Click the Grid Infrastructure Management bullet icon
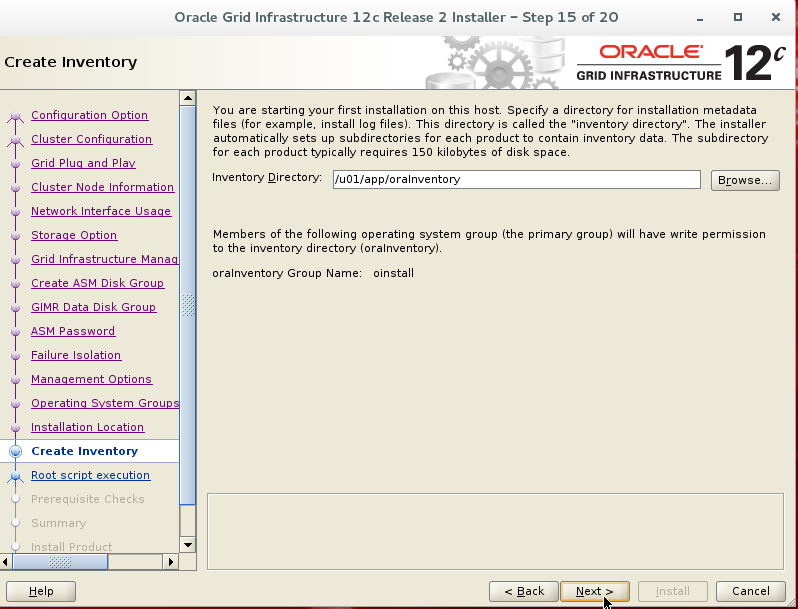798x609 pixels. coord(15,260)
